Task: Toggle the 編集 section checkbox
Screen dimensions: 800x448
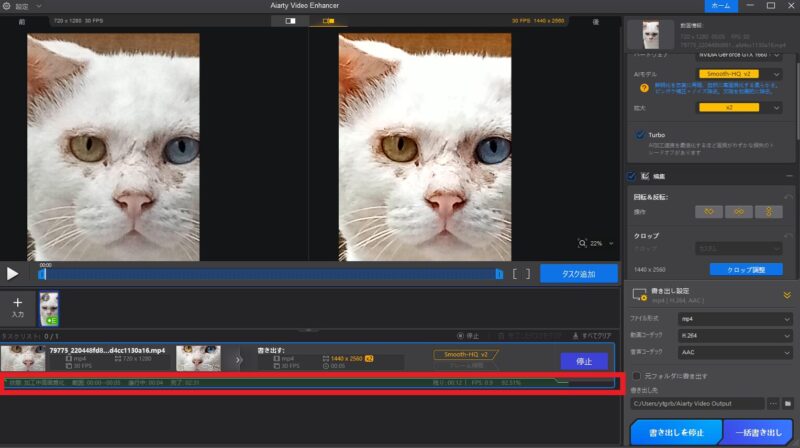Action: 631,176
